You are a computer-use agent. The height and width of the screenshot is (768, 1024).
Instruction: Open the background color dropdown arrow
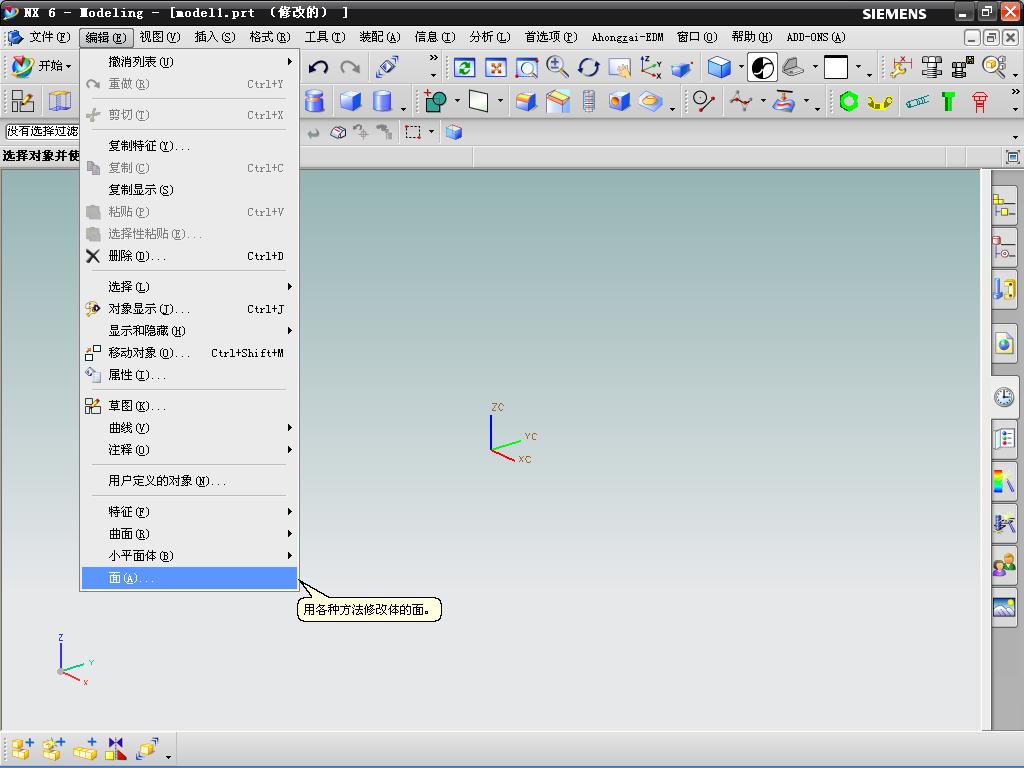tap(858, 67)
